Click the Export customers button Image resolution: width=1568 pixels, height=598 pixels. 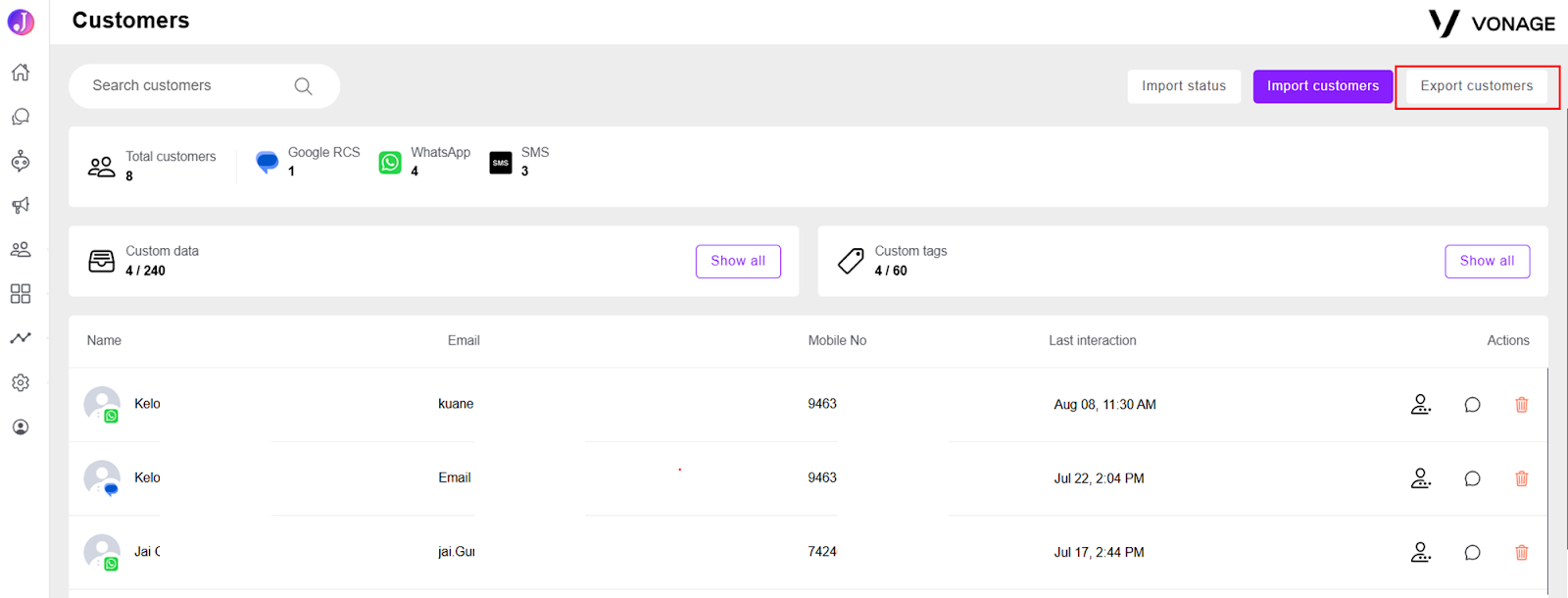[1477, 86]
